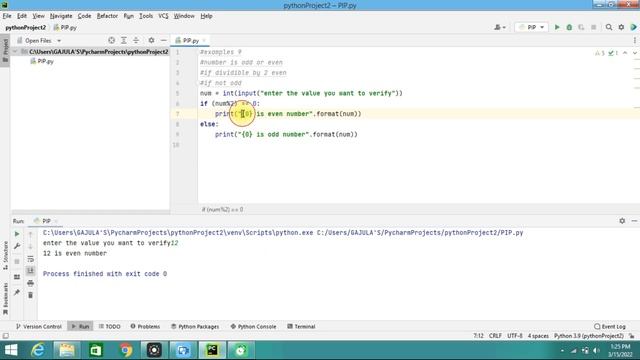The height and width of the screenshot is (360, 640).
Task: Open the Problems tool window
Action: pyautogui.click(x=145, y=327)
